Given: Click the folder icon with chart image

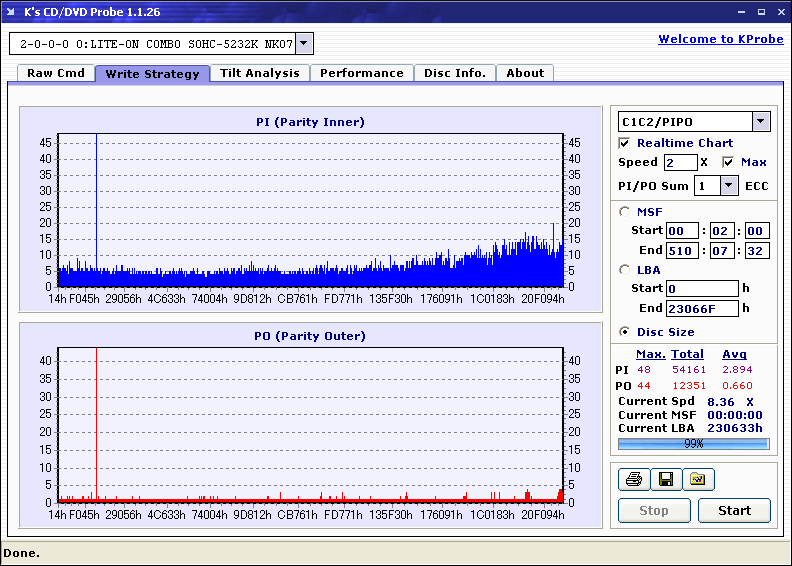Looking at the screenshot, I should (698, 480).
